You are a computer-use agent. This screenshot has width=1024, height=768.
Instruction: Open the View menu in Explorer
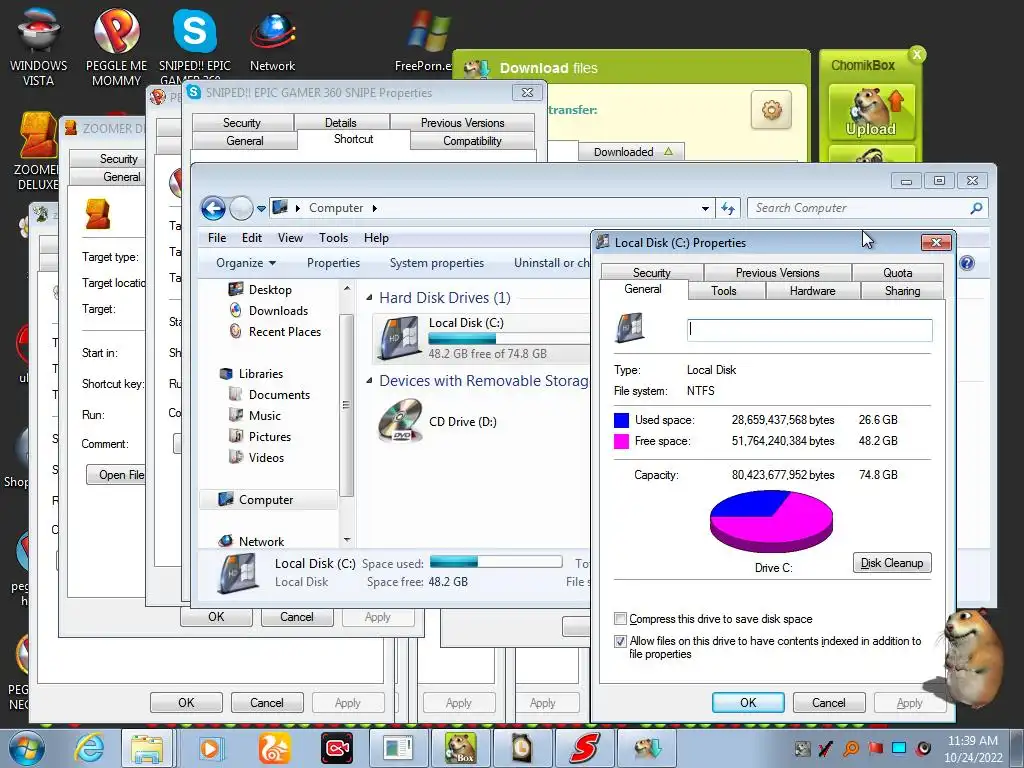(x=290, y=238)
